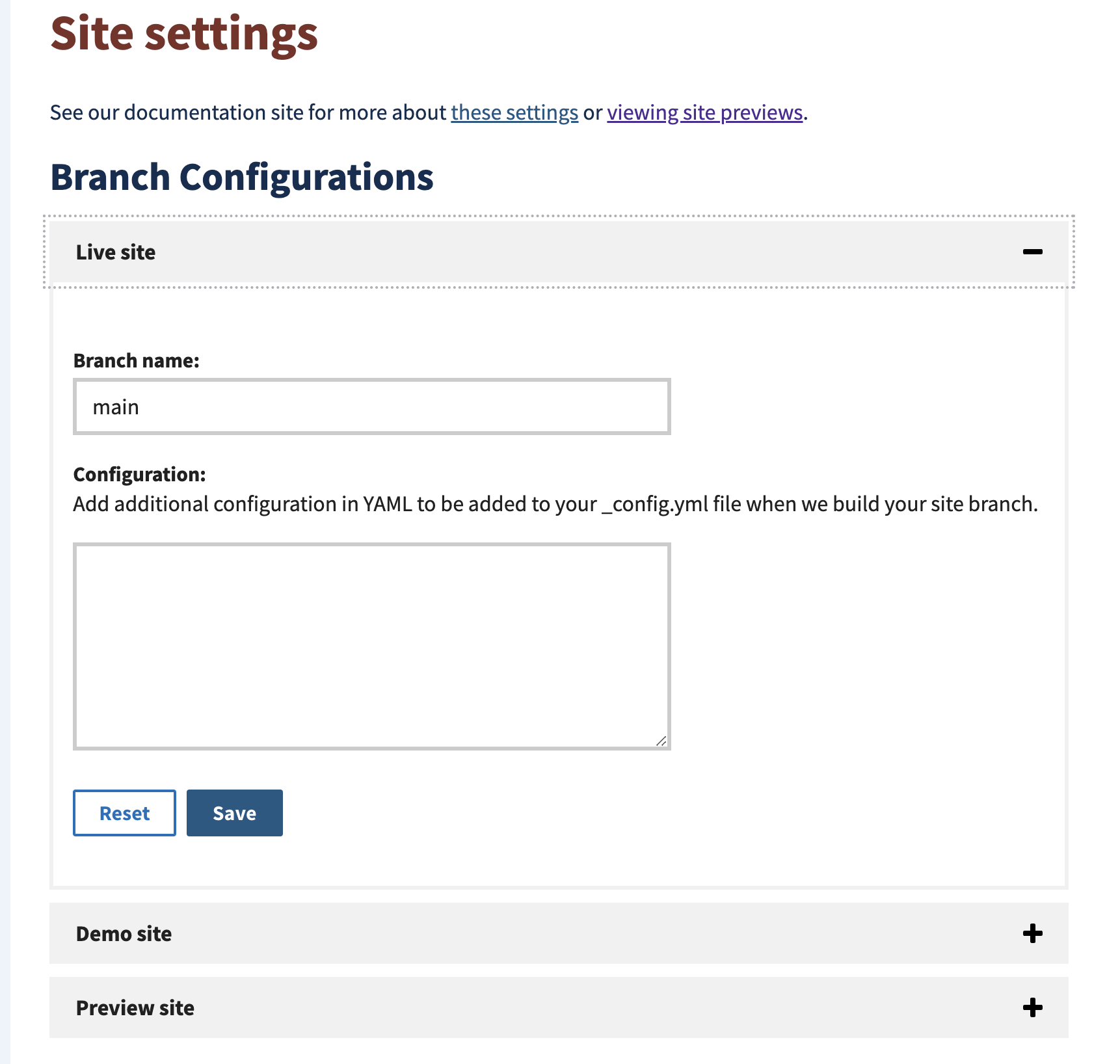
Task: Click the Save button
Action: coord(234,812)
